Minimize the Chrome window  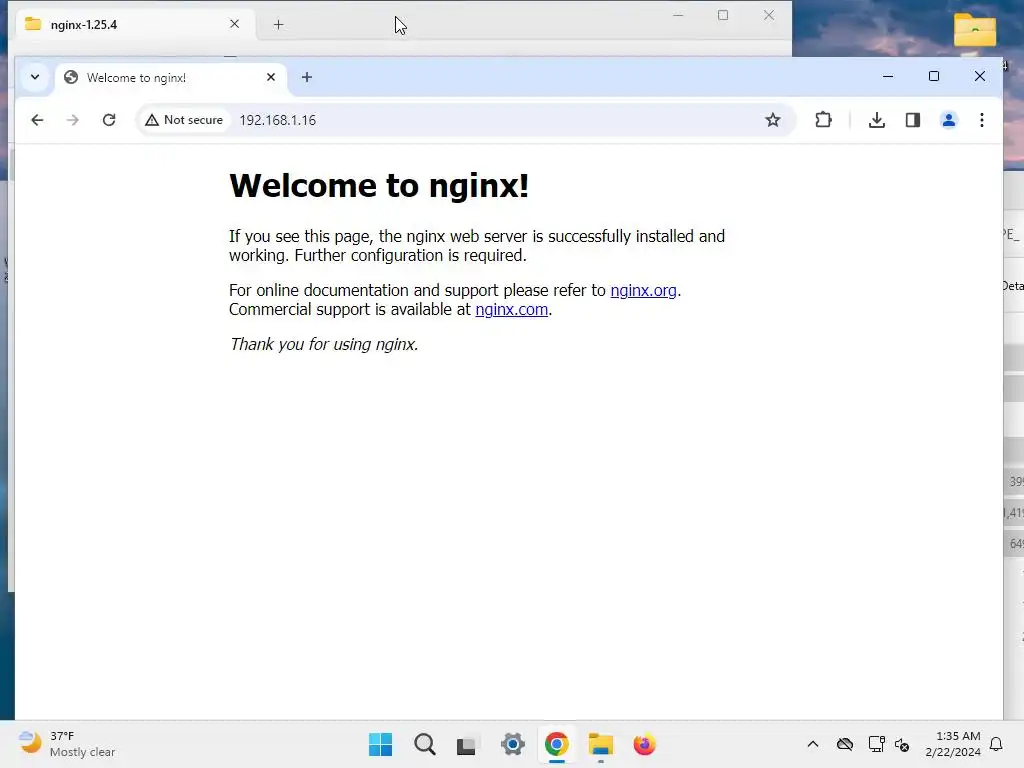click(888, 76)
